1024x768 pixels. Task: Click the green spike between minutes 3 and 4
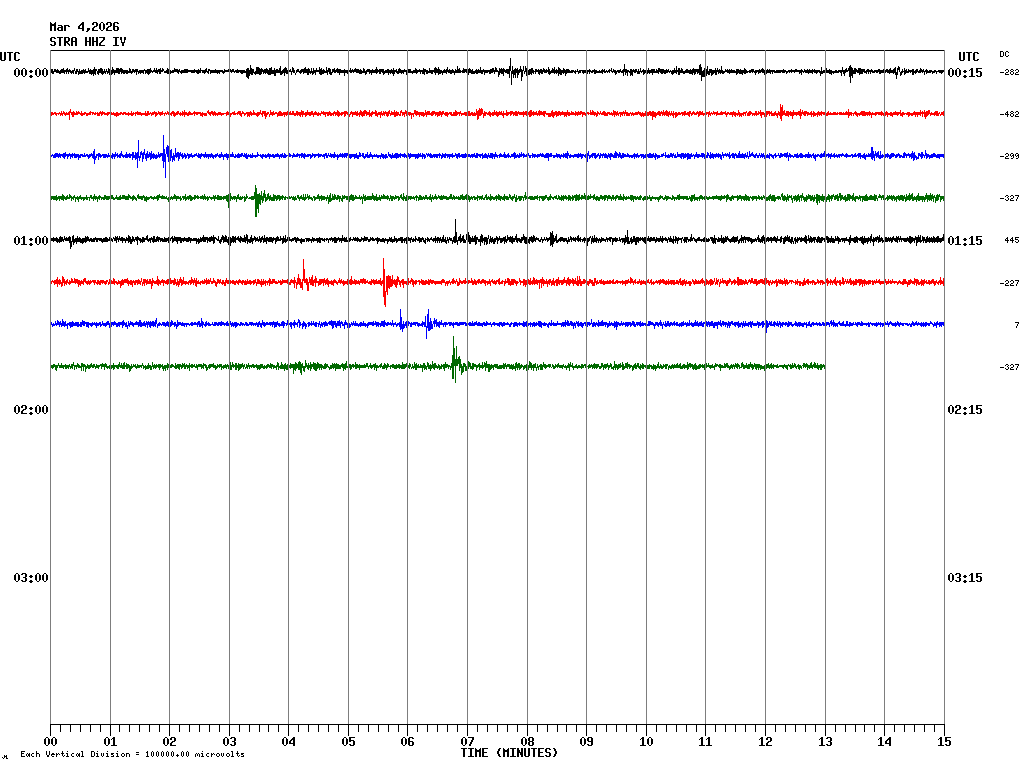(x=257, y=198)
